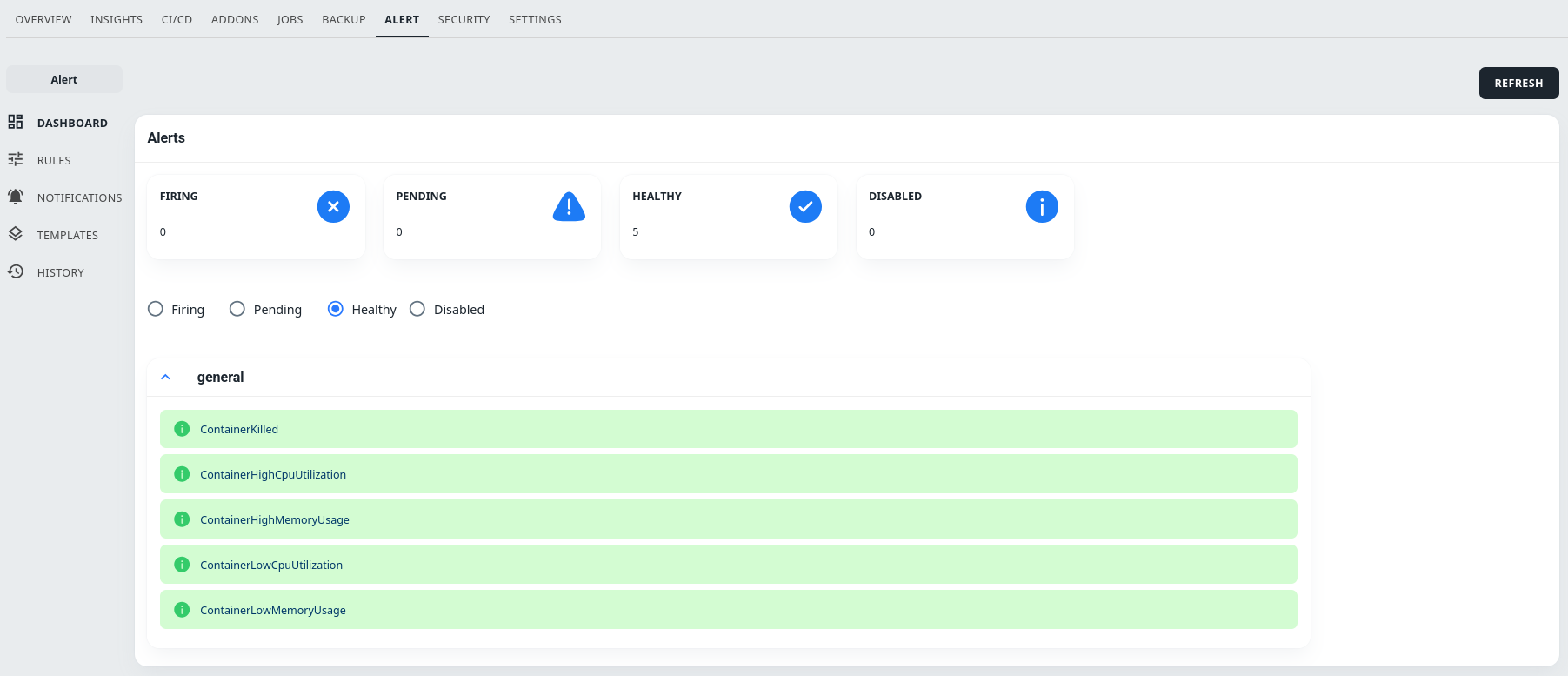Click the Refresh button
The height and width of the screenshot is (676, 1568).
pyautogui.click(x=1518, y=83)
